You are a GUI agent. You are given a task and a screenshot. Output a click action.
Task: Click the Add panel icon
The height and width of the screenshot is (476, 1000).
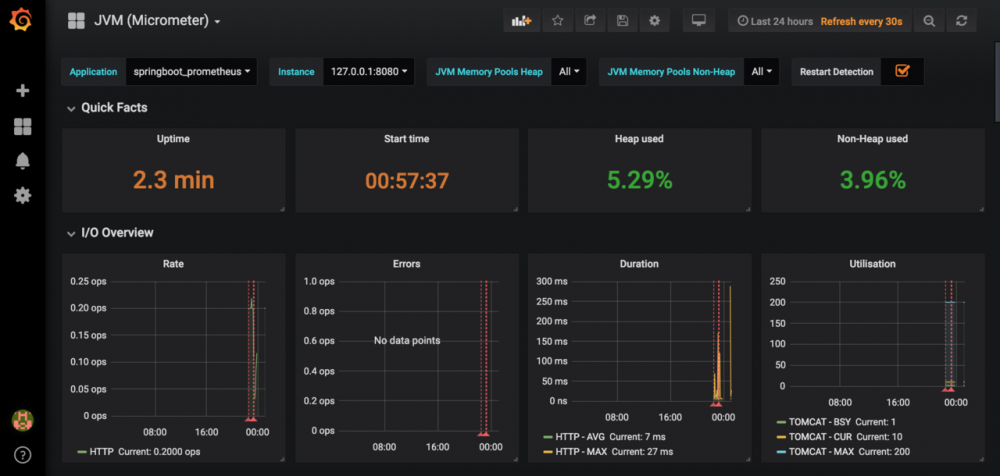click(521, 21)
